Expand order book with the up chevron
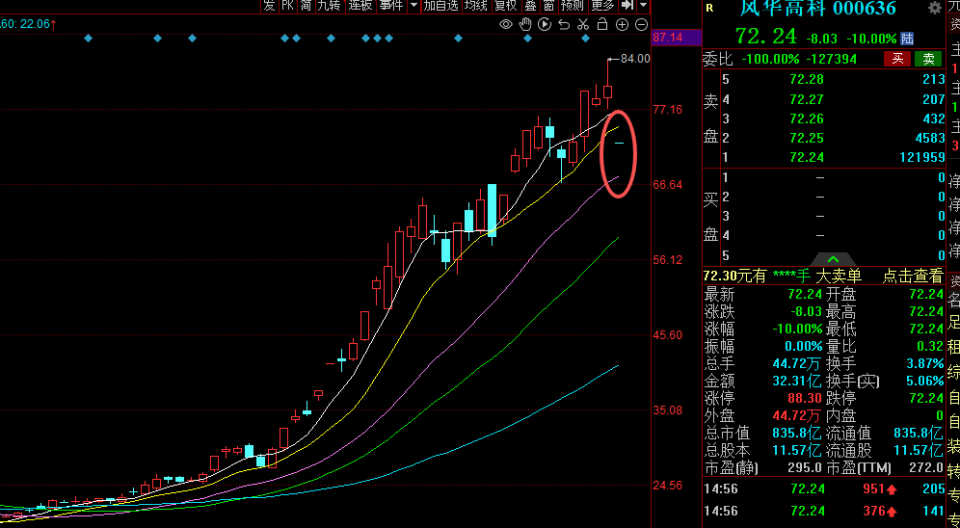The image size is (960, 528). 833,260
